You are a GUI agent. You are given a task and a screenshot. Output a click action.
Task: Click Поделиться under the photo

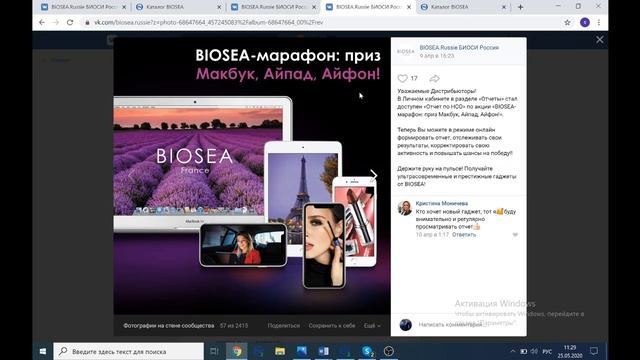[284, 326]
